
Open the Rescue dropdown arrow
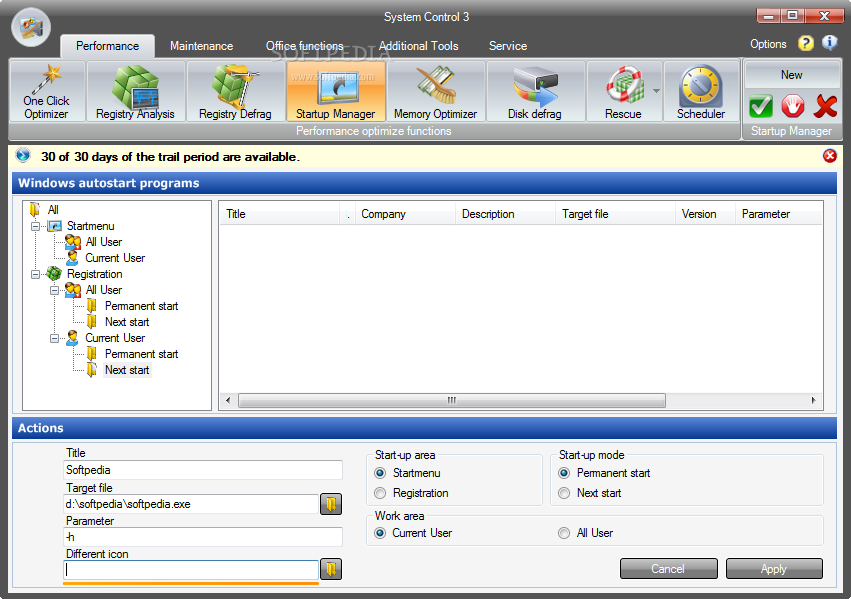point(656,91)
